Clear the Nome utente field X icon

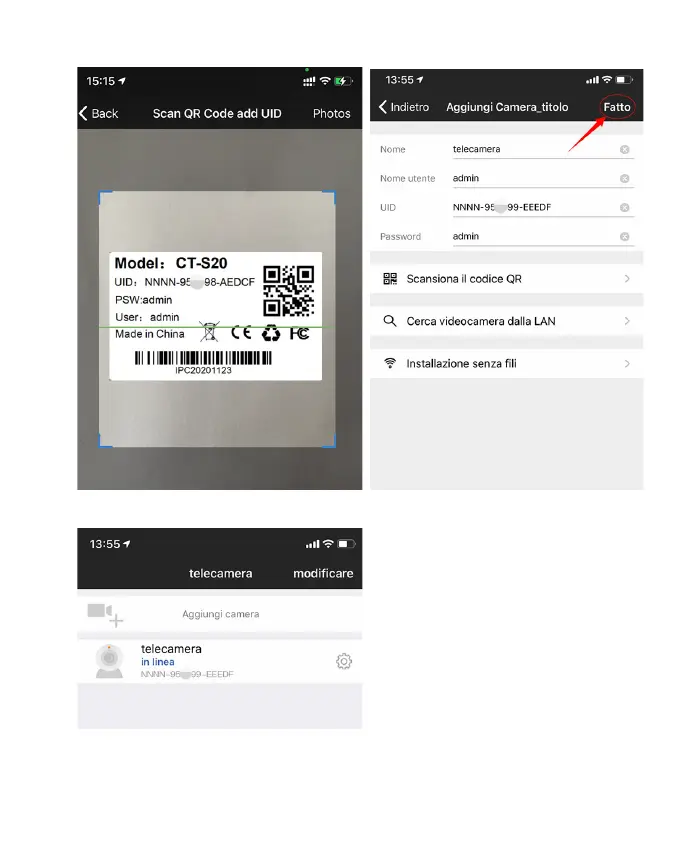(x=625, y=178)
